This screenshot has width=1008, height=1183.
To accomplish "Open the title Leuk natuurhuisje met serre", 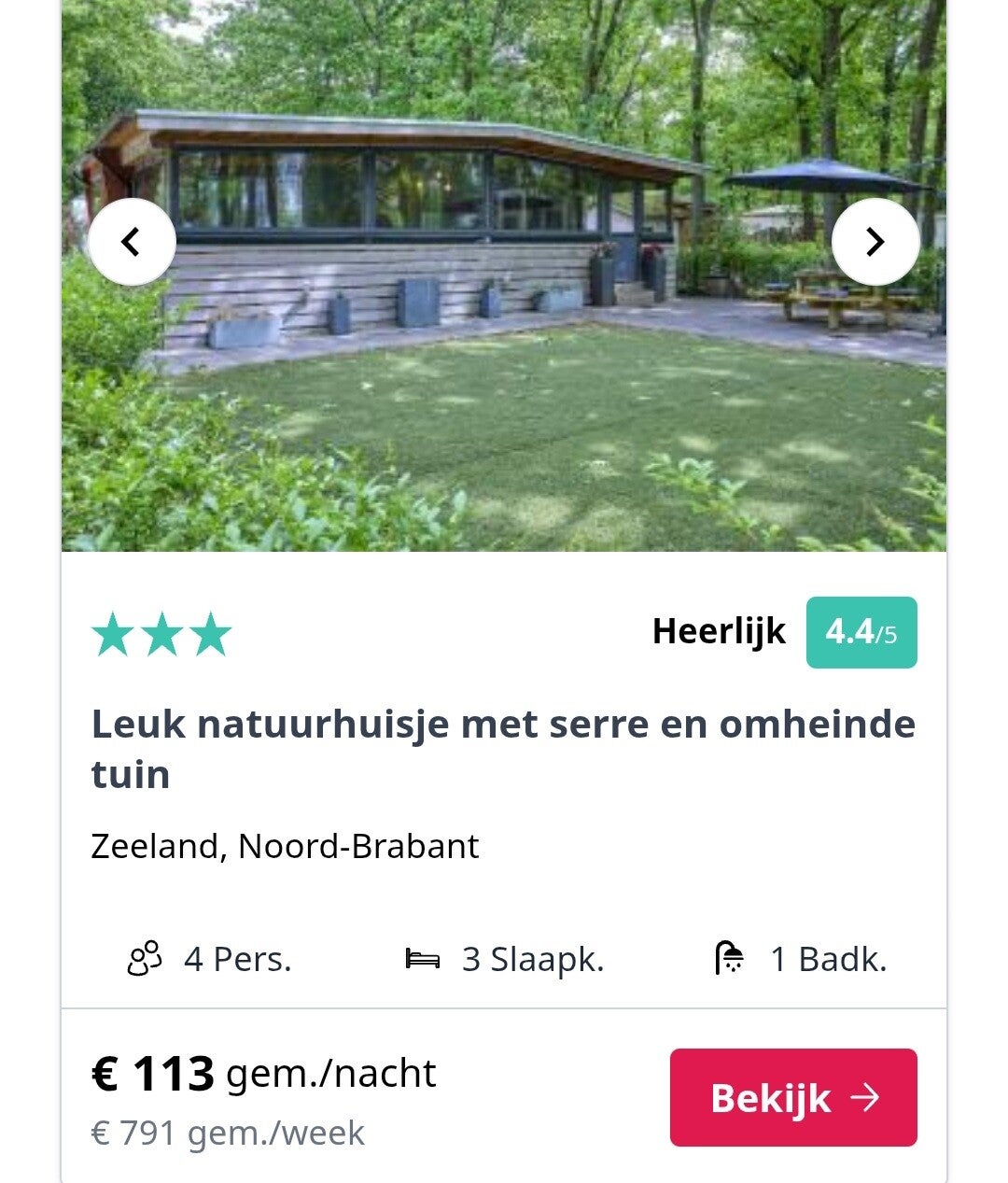I will [x=503, y=749].
